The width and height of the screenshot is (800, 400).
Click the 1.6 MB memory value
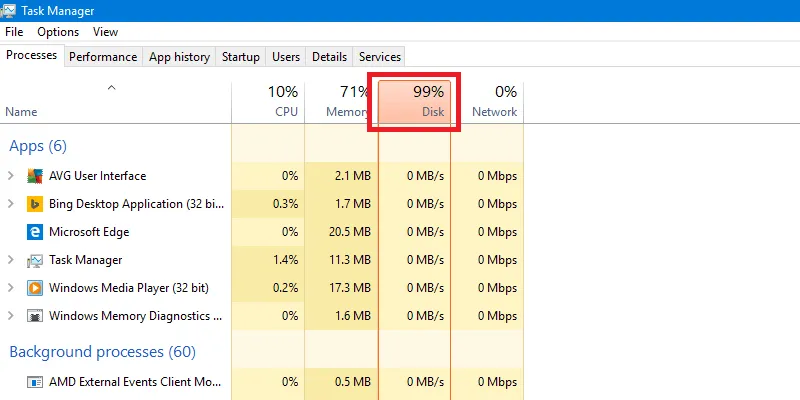[x=354, y=316]
